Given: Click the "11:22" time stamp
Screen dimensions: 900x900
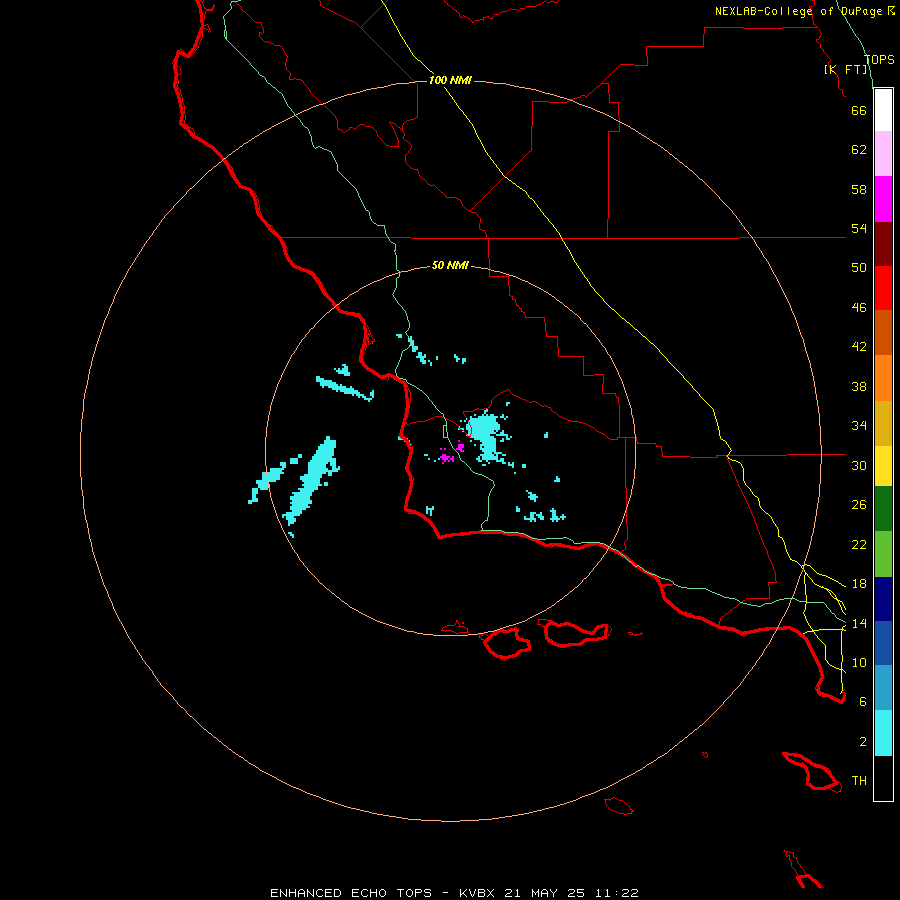Looking at the screenshot, I should [617, 893].
